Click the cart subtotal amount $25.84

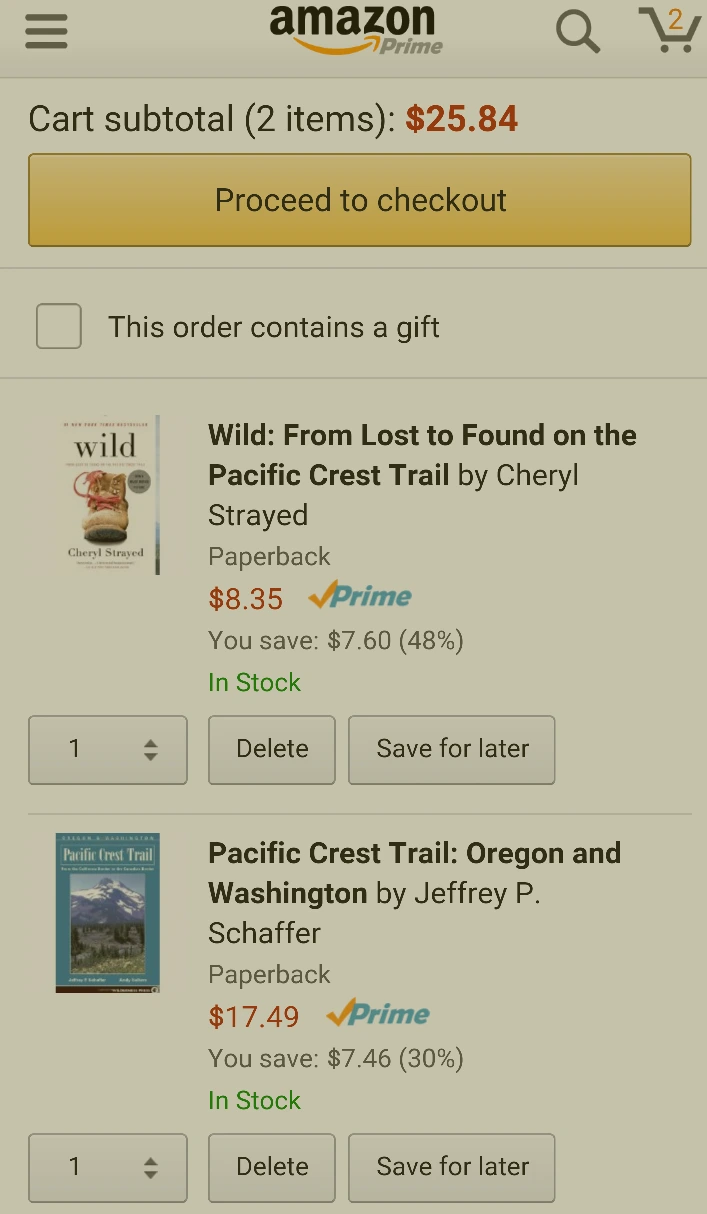(x=462, y=120)
